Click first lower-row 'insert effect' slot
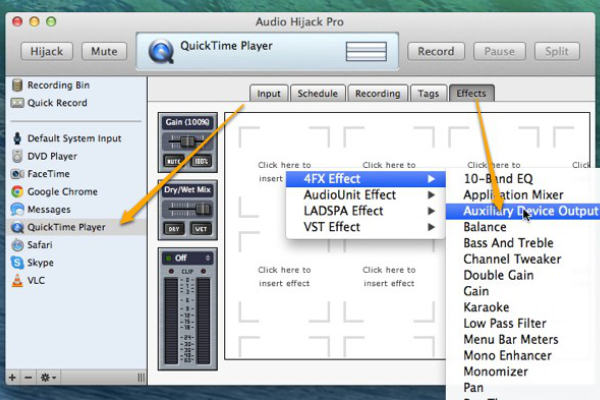Viewport: 600px width, 400px height. click(x=284, y=276)
